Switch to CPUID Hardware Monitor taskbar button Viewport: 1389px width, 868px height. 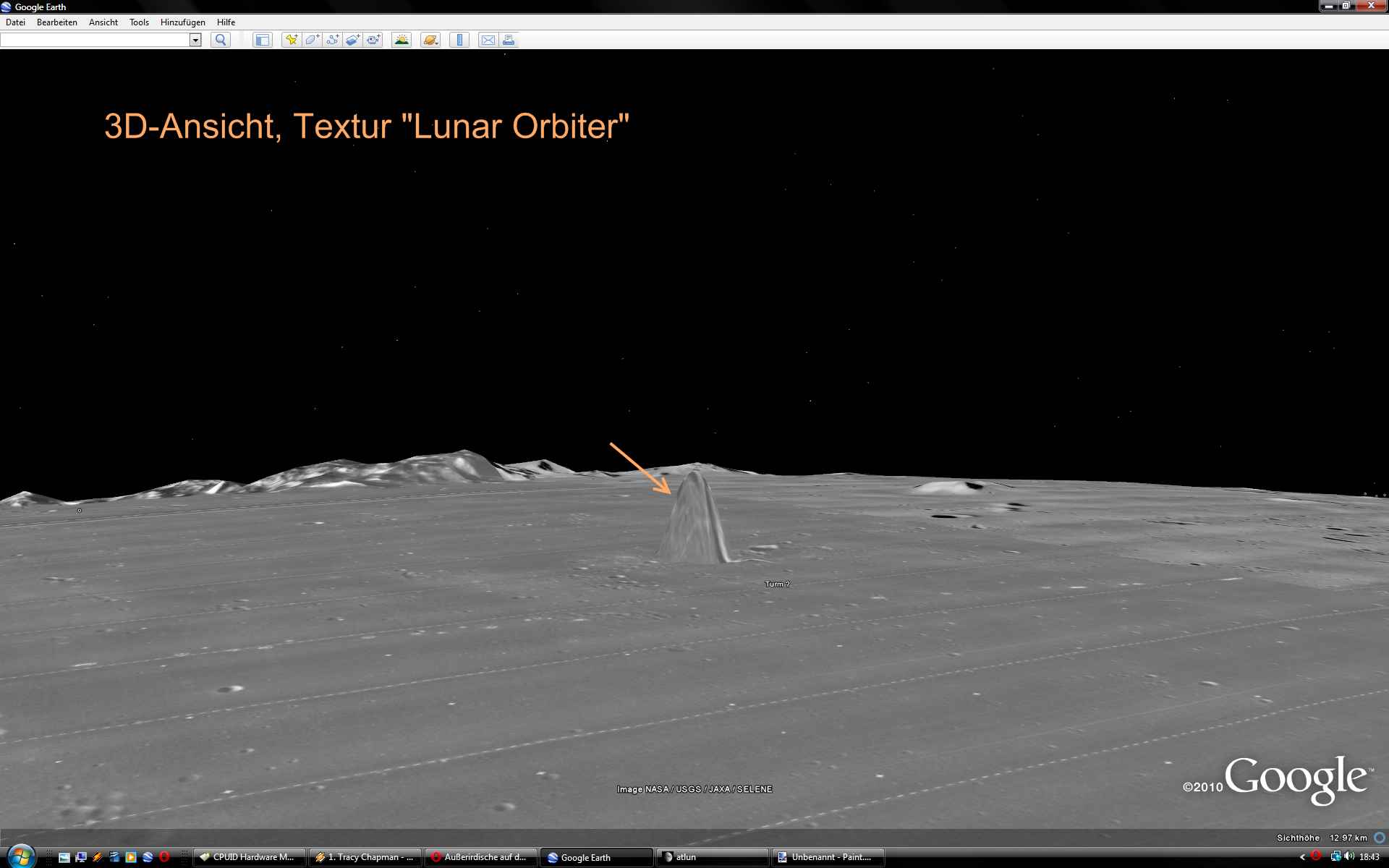[x=250, y=857]
